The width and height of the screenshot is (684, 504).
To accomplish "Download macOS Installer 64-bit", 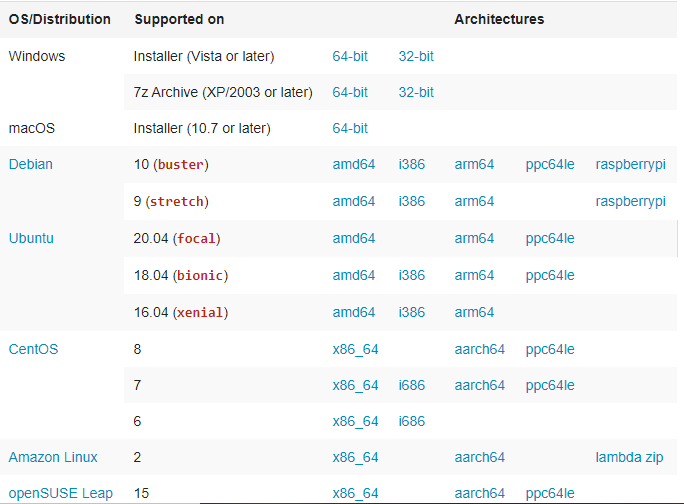I will [x=350, y=128].
